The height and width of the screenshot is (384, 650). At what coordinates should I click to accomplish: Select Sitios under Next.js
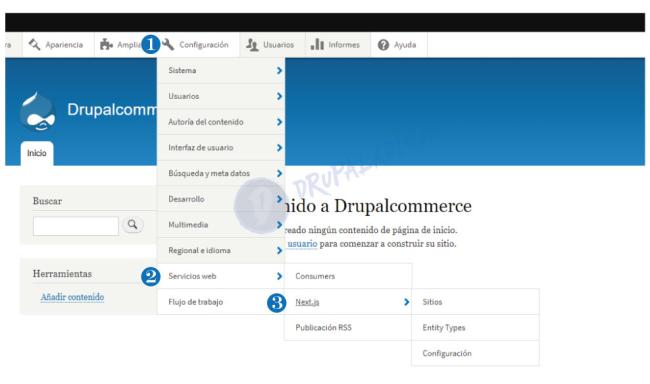tap(475, 302)
